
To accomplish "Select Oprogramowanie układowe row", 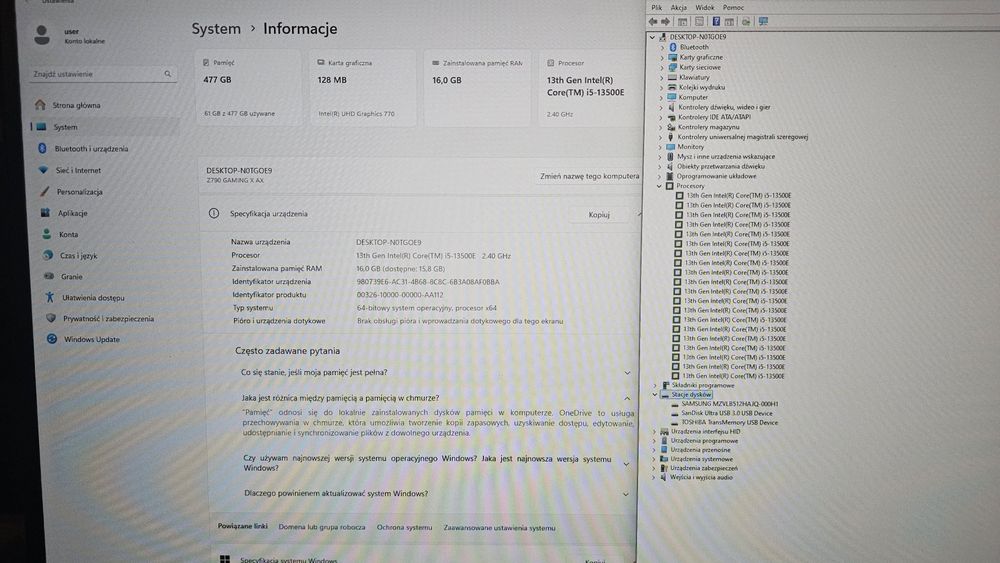I will point(716,176).
